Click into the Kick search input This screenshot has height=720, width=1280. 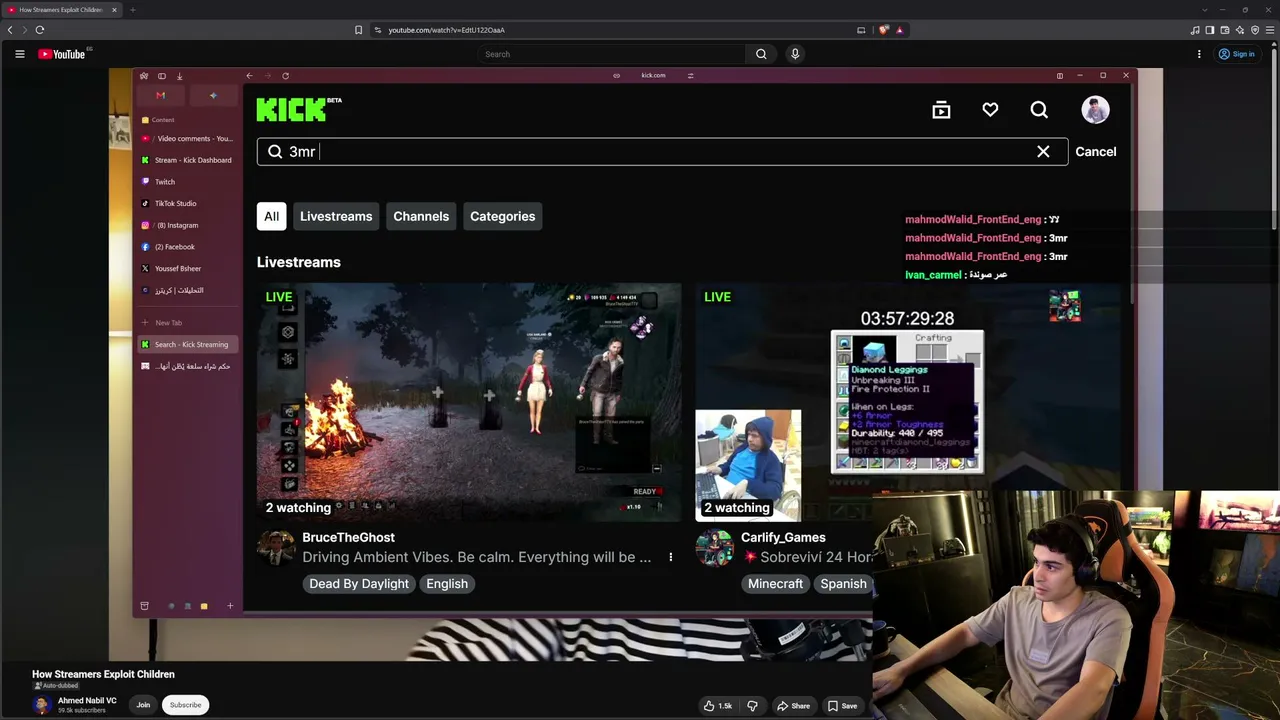pyautogui.click(x=662, y=152)
